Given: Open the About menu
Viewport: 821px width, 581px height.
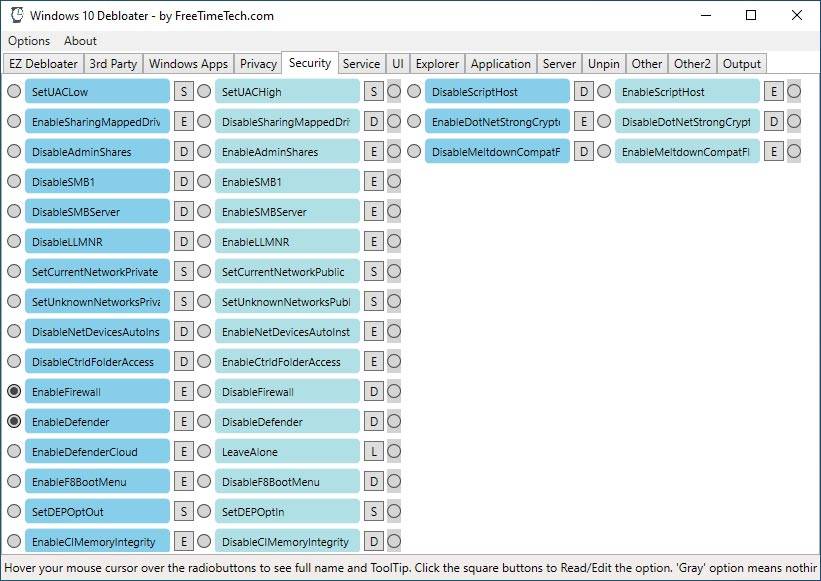Looking at the screenshot, I should [x=80, y=41].
